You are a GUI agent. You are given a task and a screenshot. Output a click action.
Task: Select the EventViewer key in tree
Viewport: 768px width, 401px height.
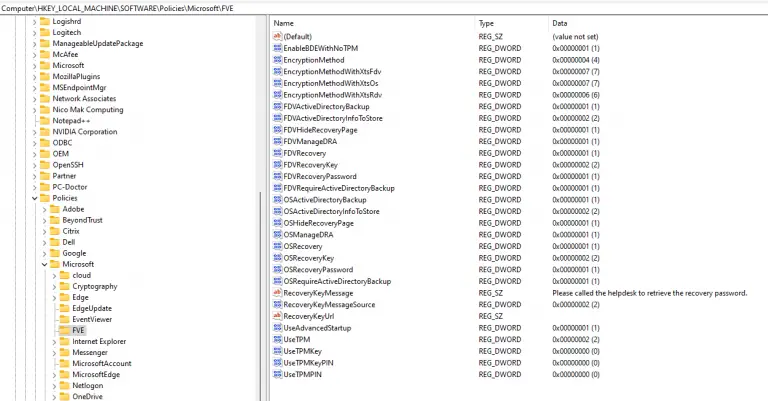click(92, 319)
